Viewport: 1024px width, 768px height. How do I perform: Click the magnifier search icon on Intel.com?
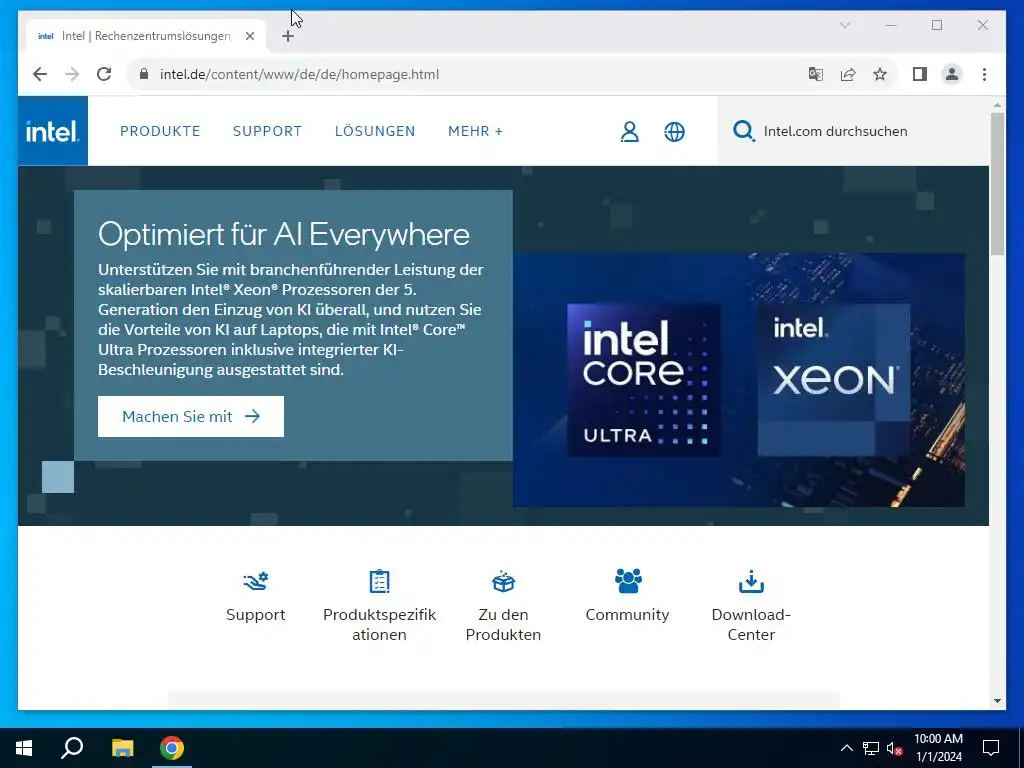point(743,131)
